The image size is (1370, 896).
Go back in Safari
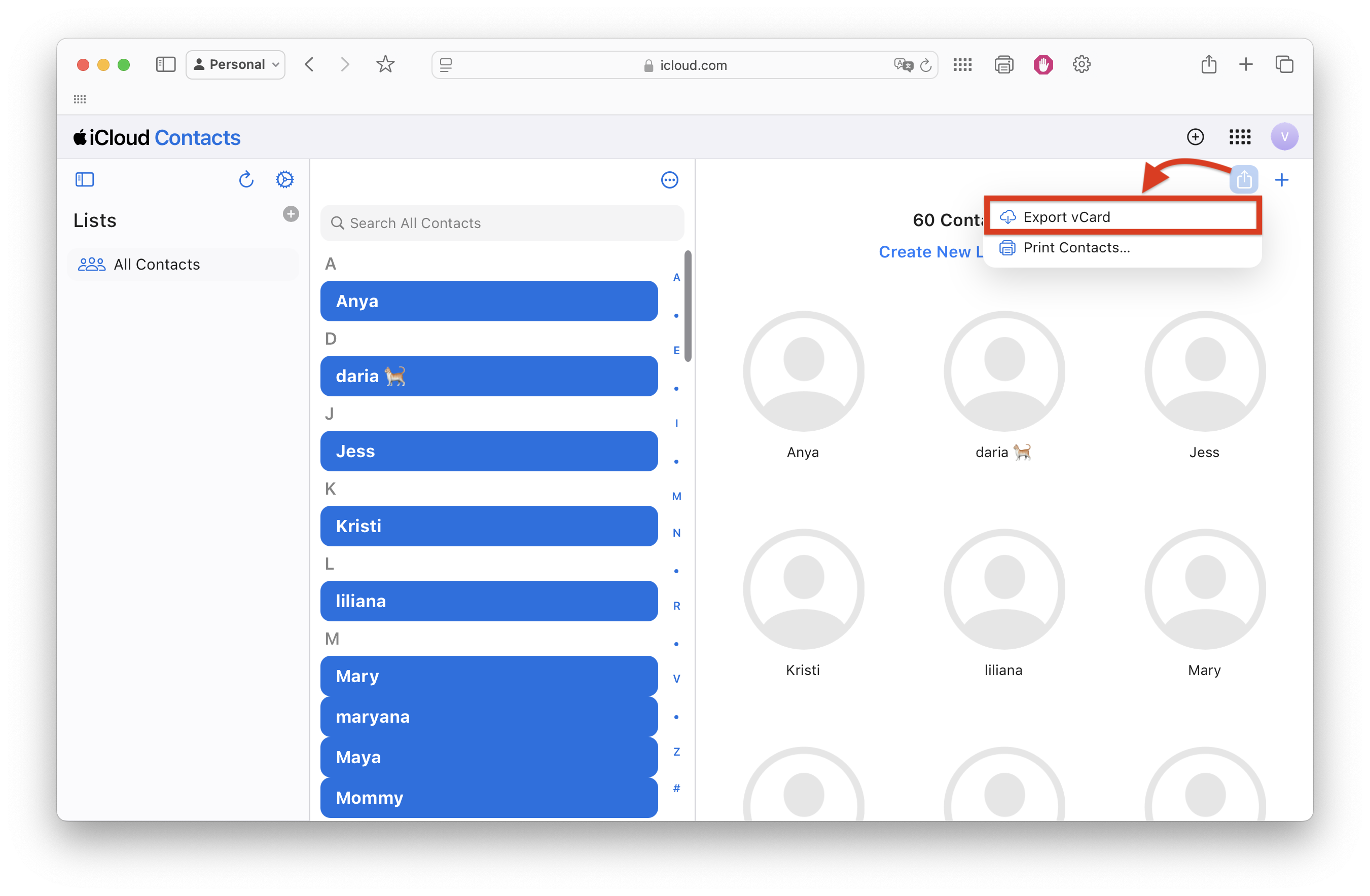click(309, 64)
